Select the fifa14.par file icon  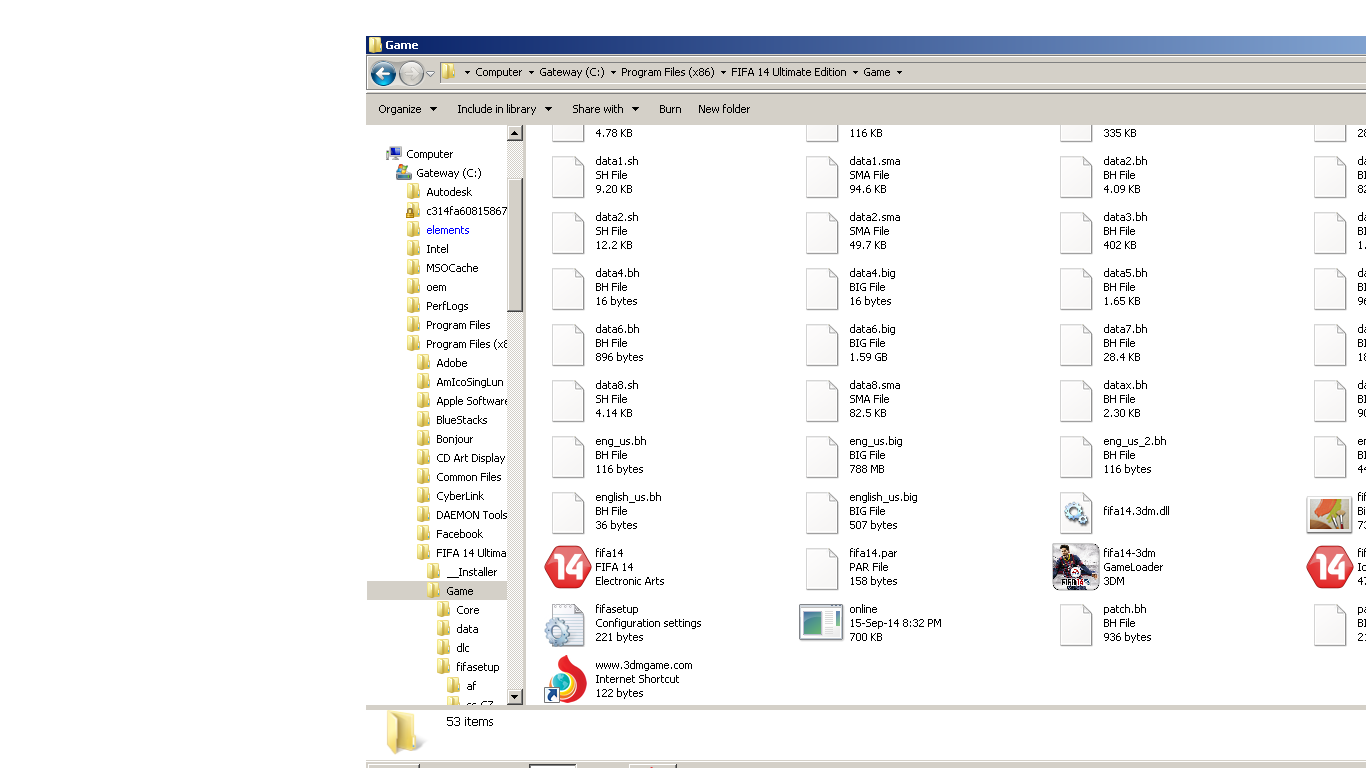tap(822, 569)
